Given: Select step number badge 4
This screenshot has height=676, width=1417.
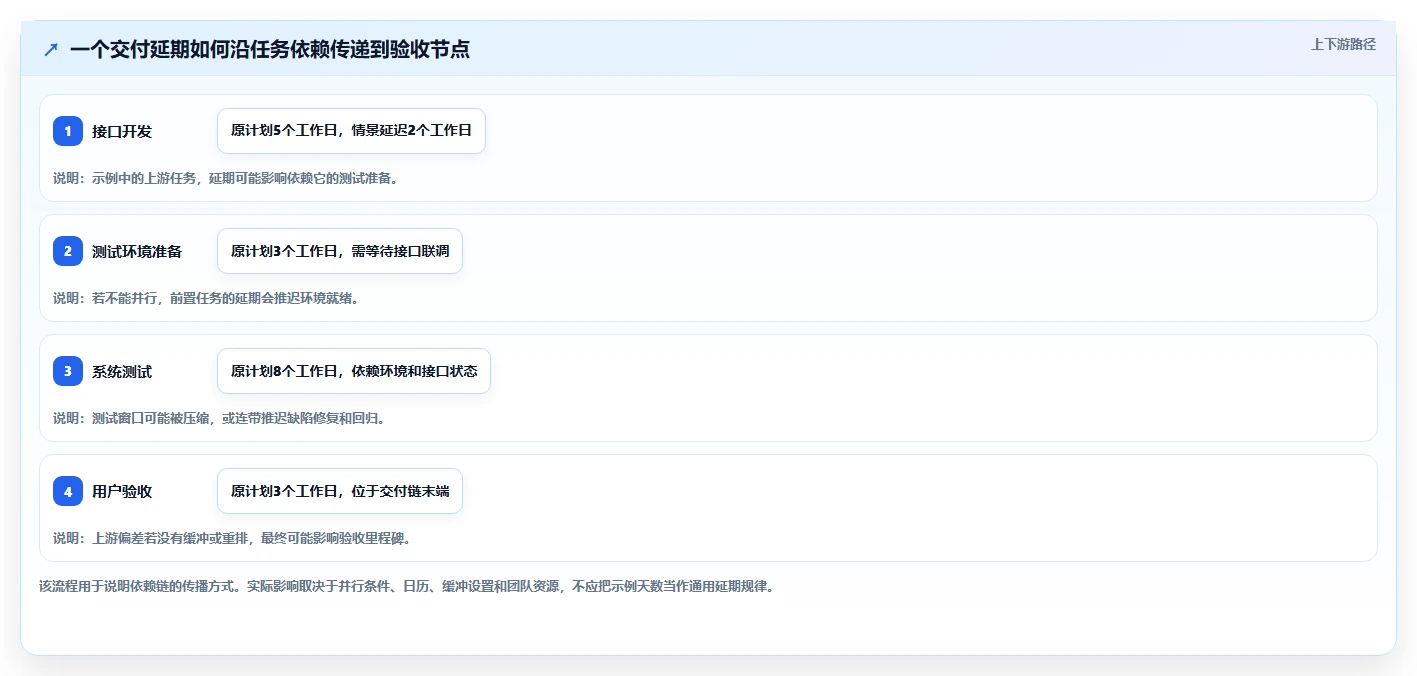Looking at the screenshot, I should pos(68,491).
